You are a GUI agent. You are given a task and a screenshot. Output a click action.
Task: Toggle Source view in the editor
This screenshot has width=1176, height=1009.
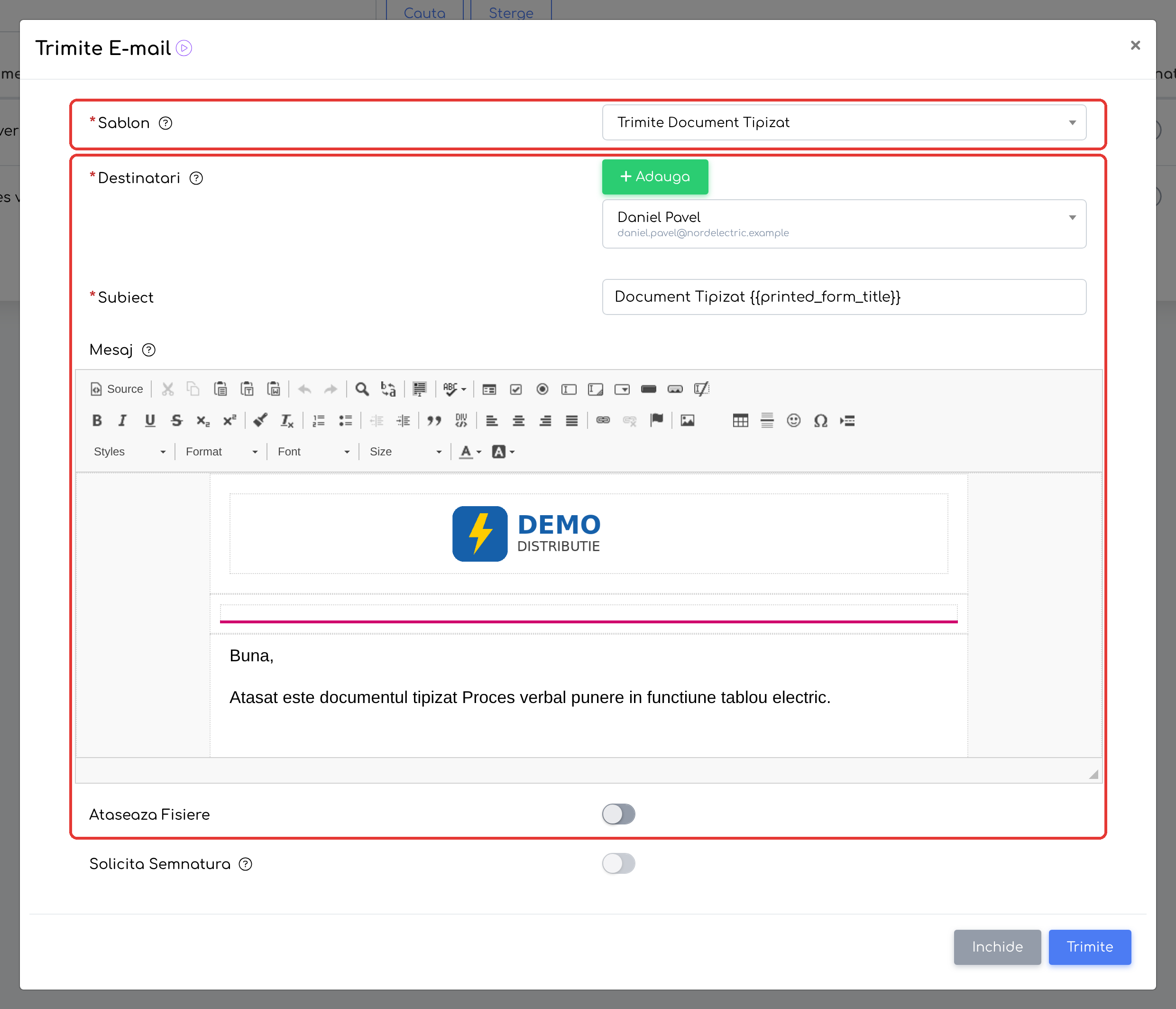[116, 389]
